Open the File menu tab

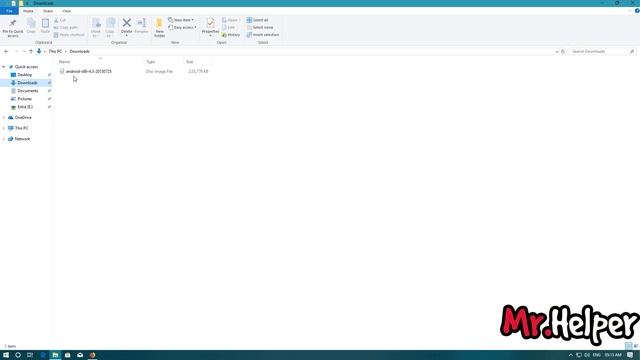(9, 11)
